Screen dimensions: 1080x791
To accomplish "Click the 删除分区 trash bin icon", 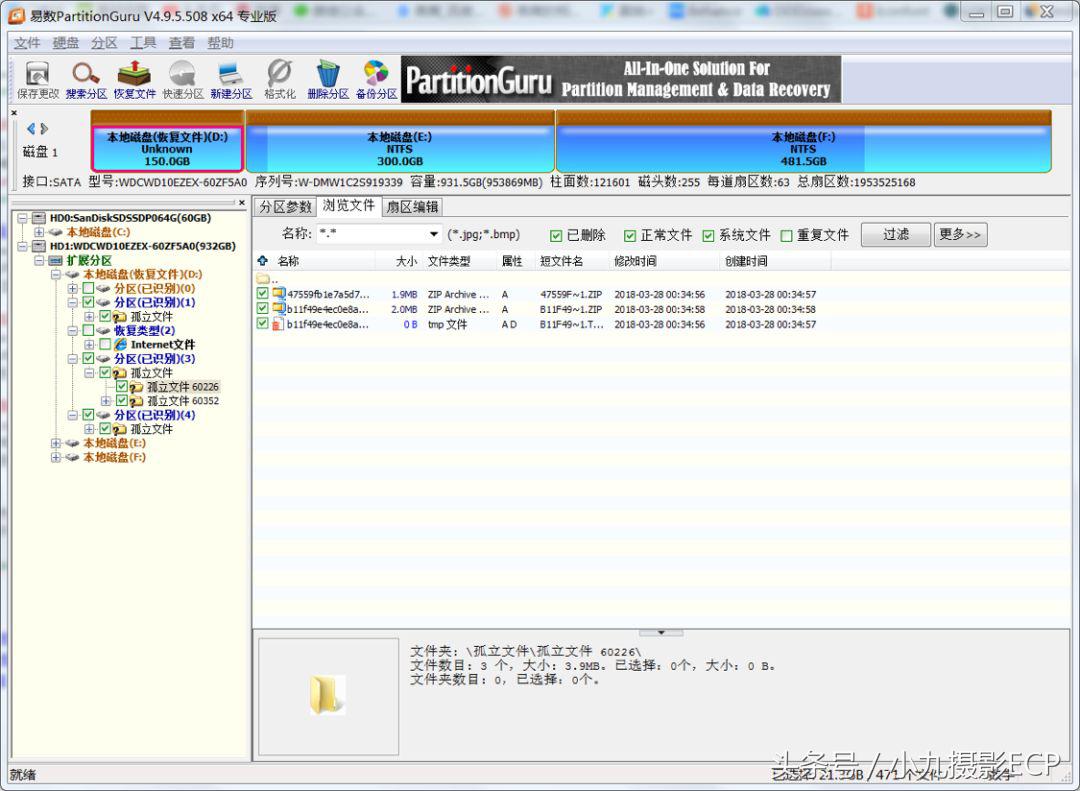I will (x=328, y=79).
